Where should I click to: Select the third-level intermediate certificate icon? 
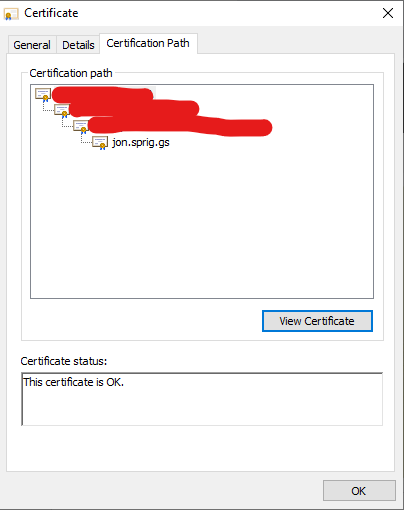tap(81, 127)
